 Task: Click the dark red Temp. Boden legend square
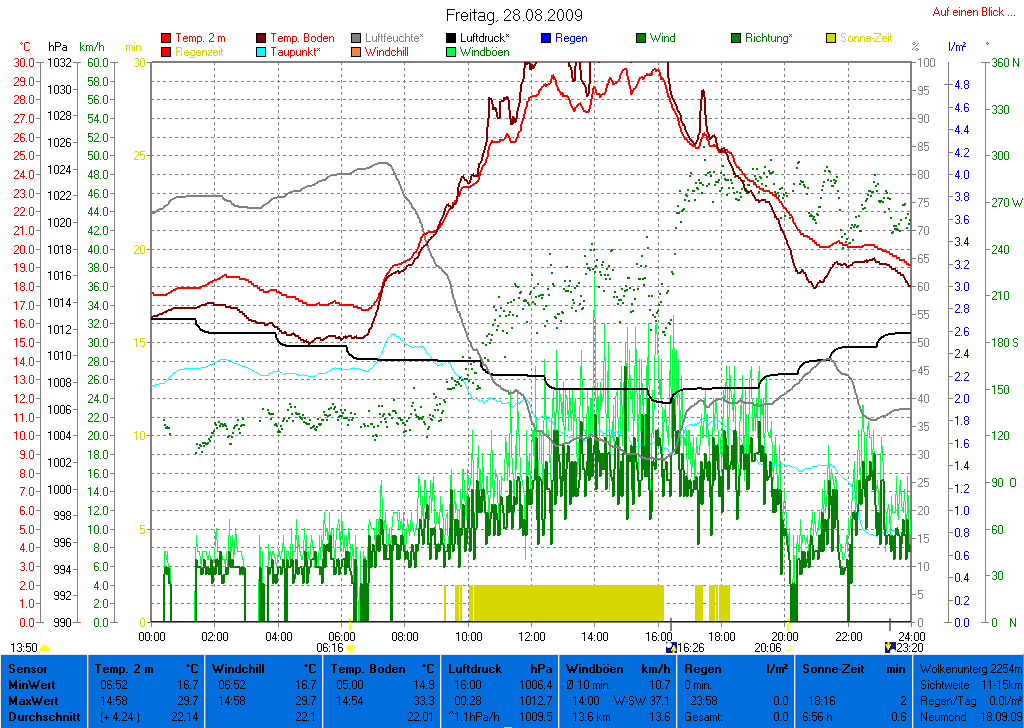262,38
